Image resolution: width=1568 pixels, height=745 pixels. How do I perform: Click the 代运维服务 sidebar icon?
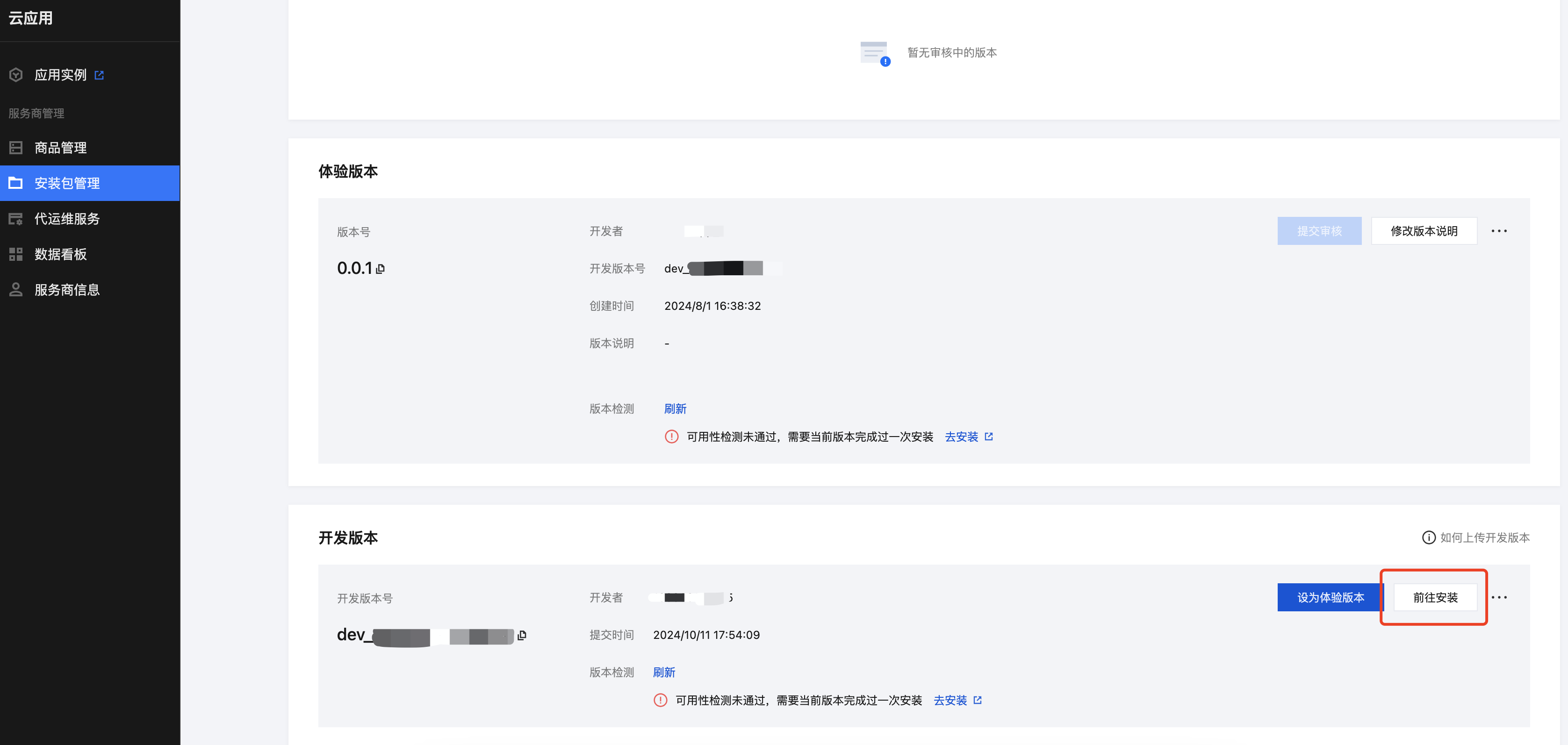tap(16, 219)
